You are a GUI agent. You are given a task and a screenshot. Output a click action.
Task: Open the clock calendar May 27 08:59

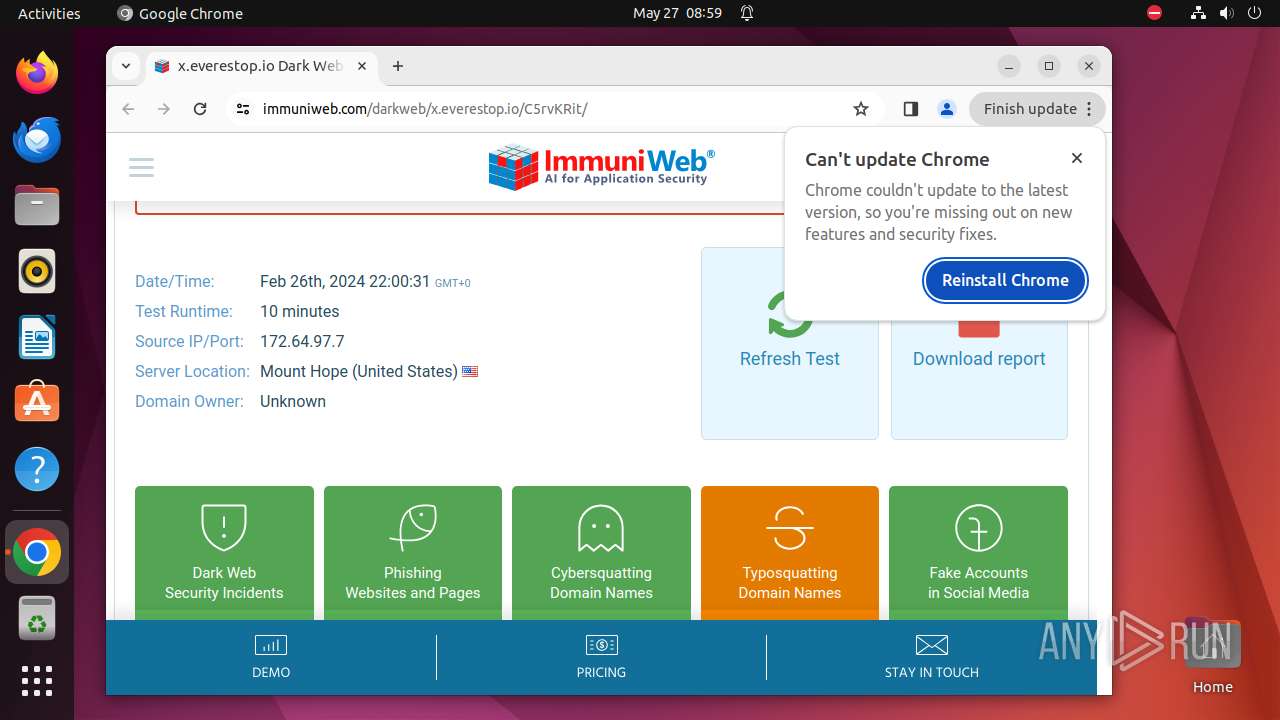[677, 13]
